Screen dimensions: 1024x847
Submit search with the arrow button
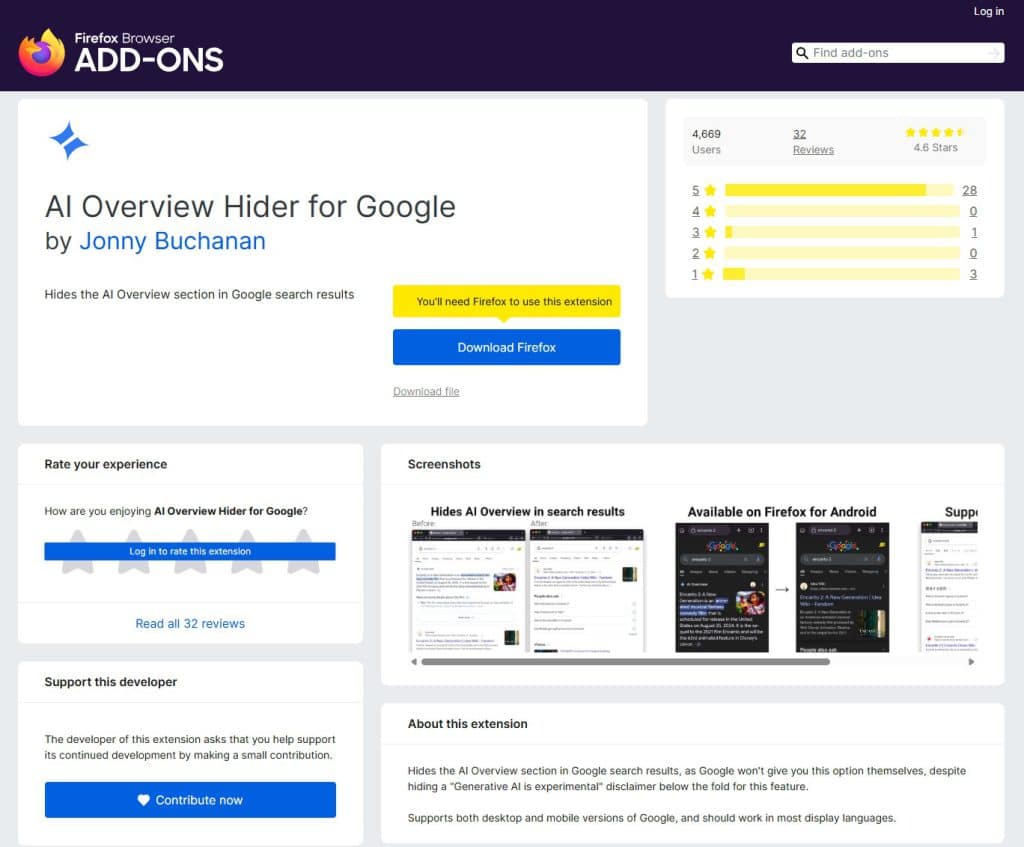(994, 53)
